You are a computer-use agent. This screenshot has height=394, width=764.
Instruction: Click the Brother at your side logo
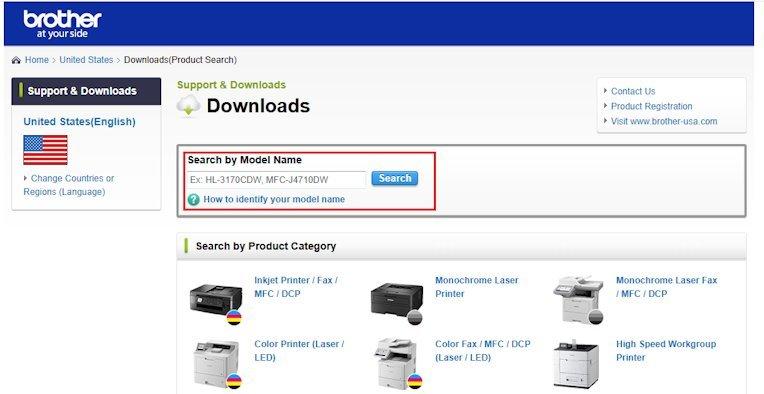[62, 24]
